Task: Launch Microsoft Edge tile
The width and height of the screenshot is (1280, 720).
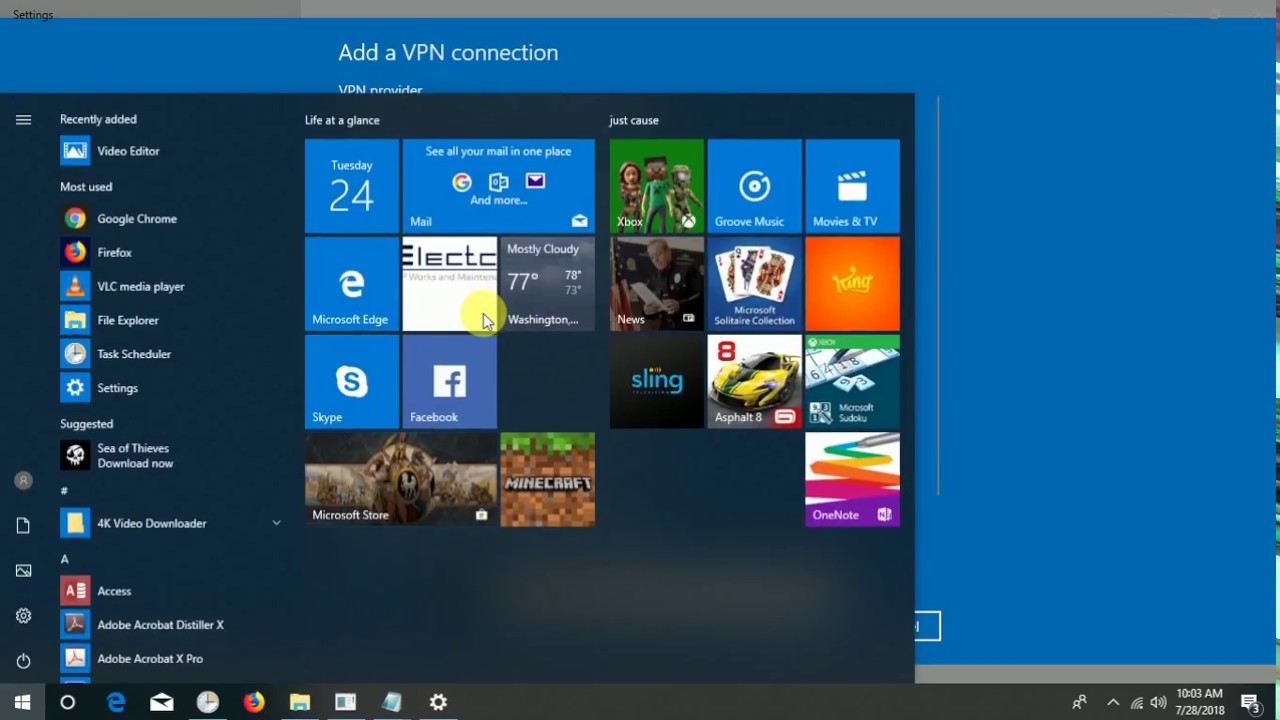Action: pos(352,284)
